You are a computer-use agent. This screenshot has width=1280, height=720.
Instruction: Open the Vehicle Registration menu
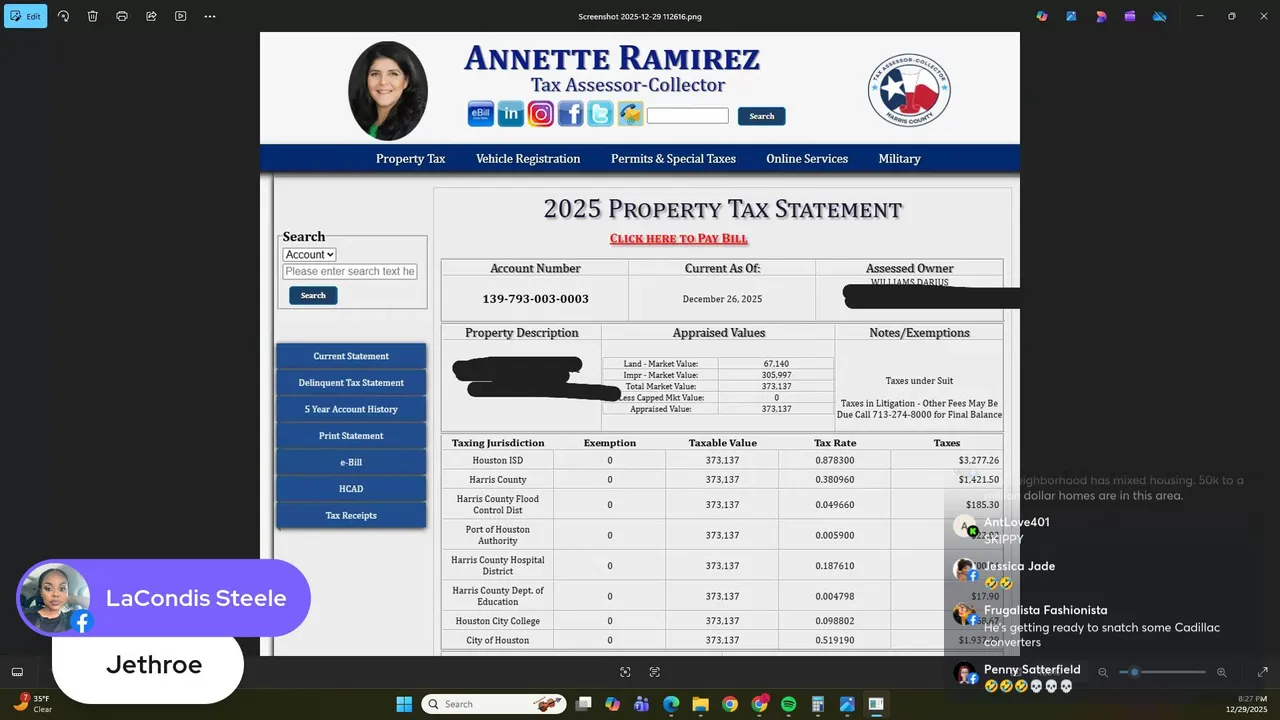(528, 159)
